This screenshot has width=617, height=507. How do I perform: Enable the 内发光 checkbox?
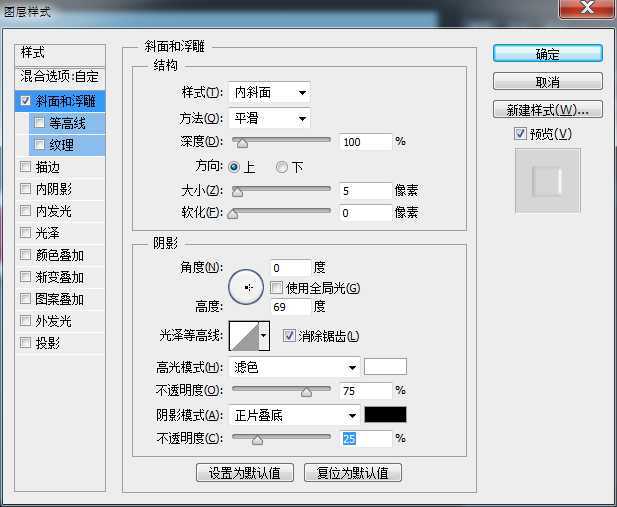click(26, 211)
